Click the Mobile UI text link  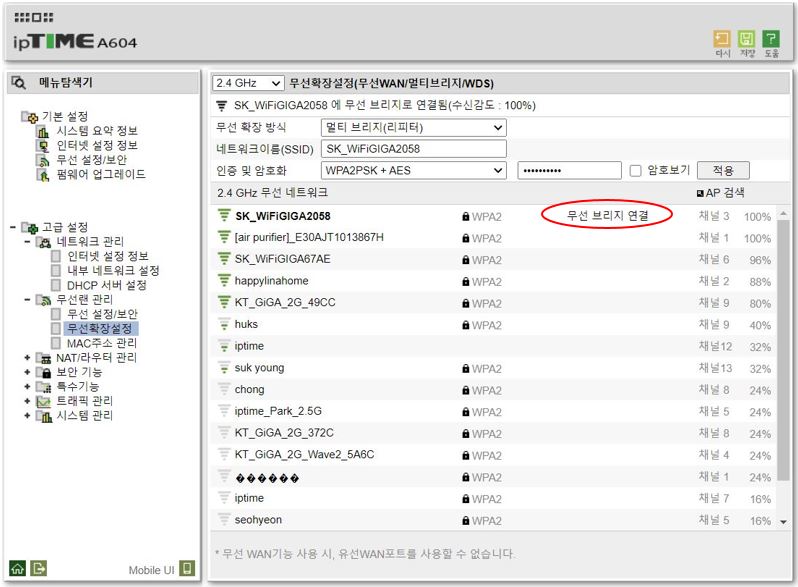[x=151, y=570]
